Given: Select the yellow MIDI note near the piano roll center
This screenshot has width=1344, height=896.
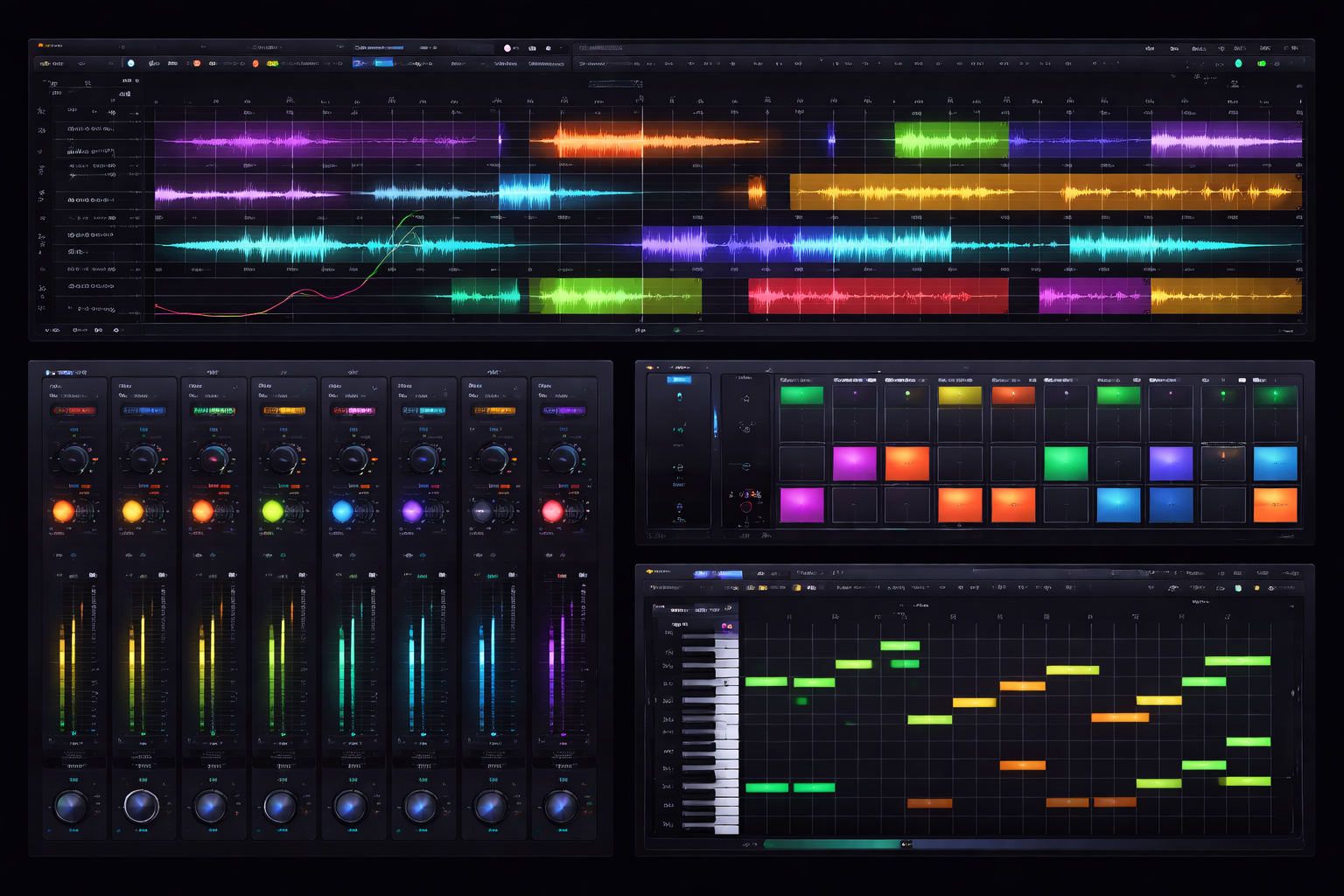Looking at the screenshot, I should (x=974, y=702).
